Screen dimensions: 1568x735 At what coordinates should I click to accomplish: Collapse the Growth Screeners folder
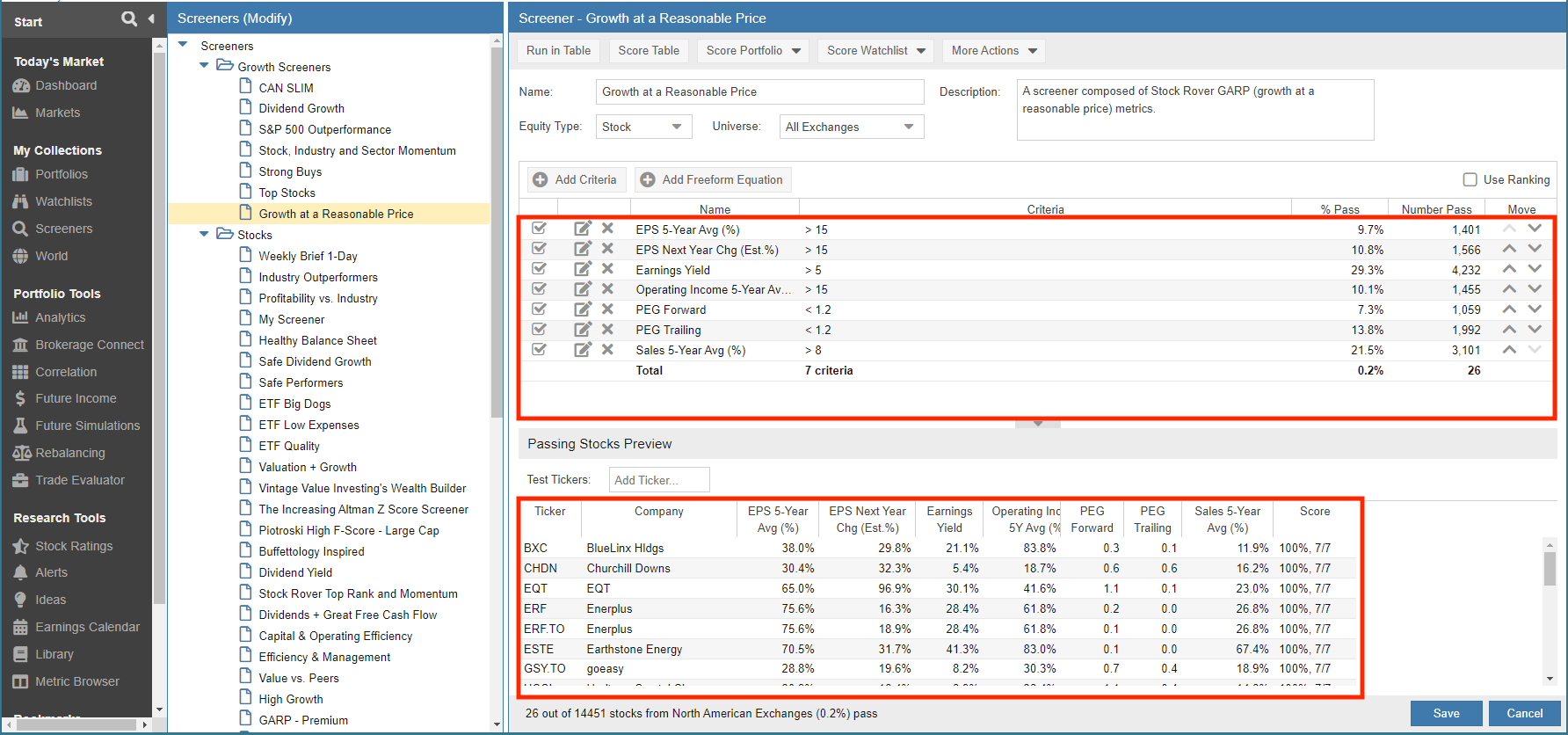(x=204, y=66)
